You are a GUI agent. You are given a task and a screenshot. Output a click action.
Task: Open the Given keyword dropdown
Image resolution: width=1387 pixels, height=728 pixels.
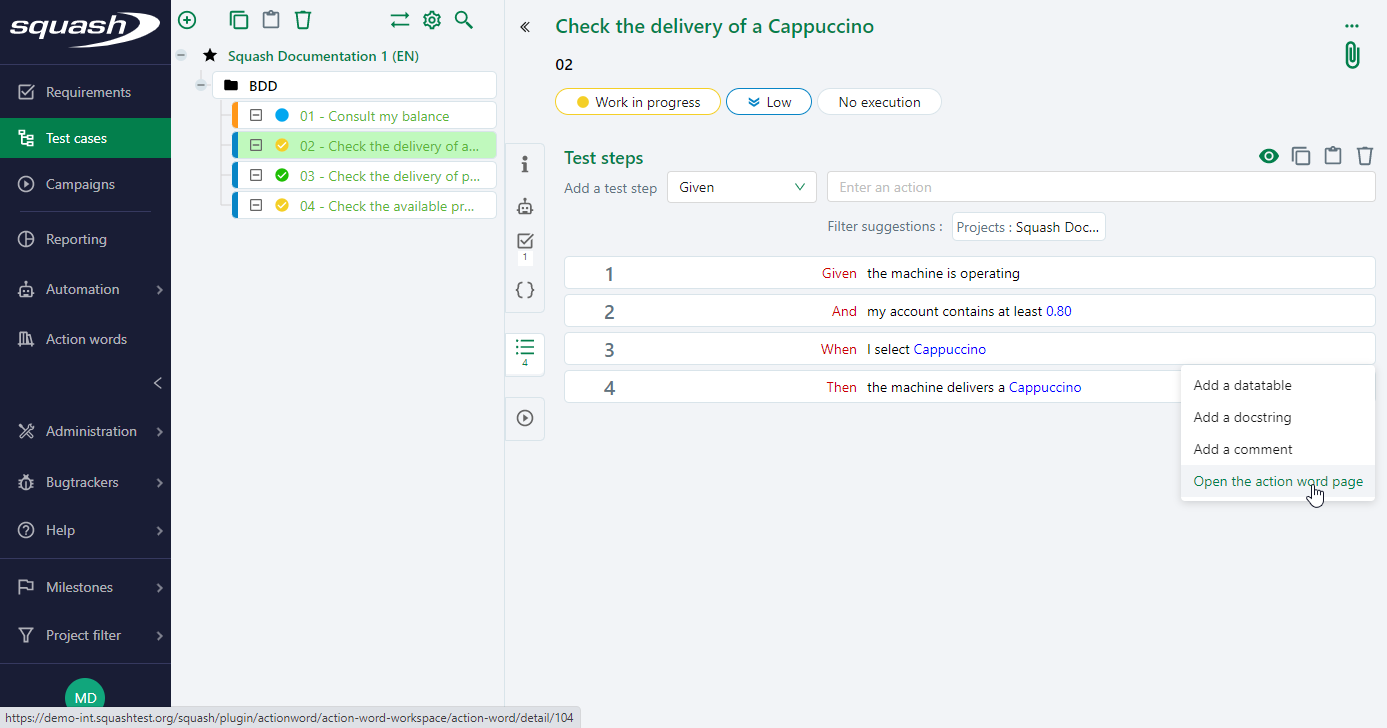(741, 187)
